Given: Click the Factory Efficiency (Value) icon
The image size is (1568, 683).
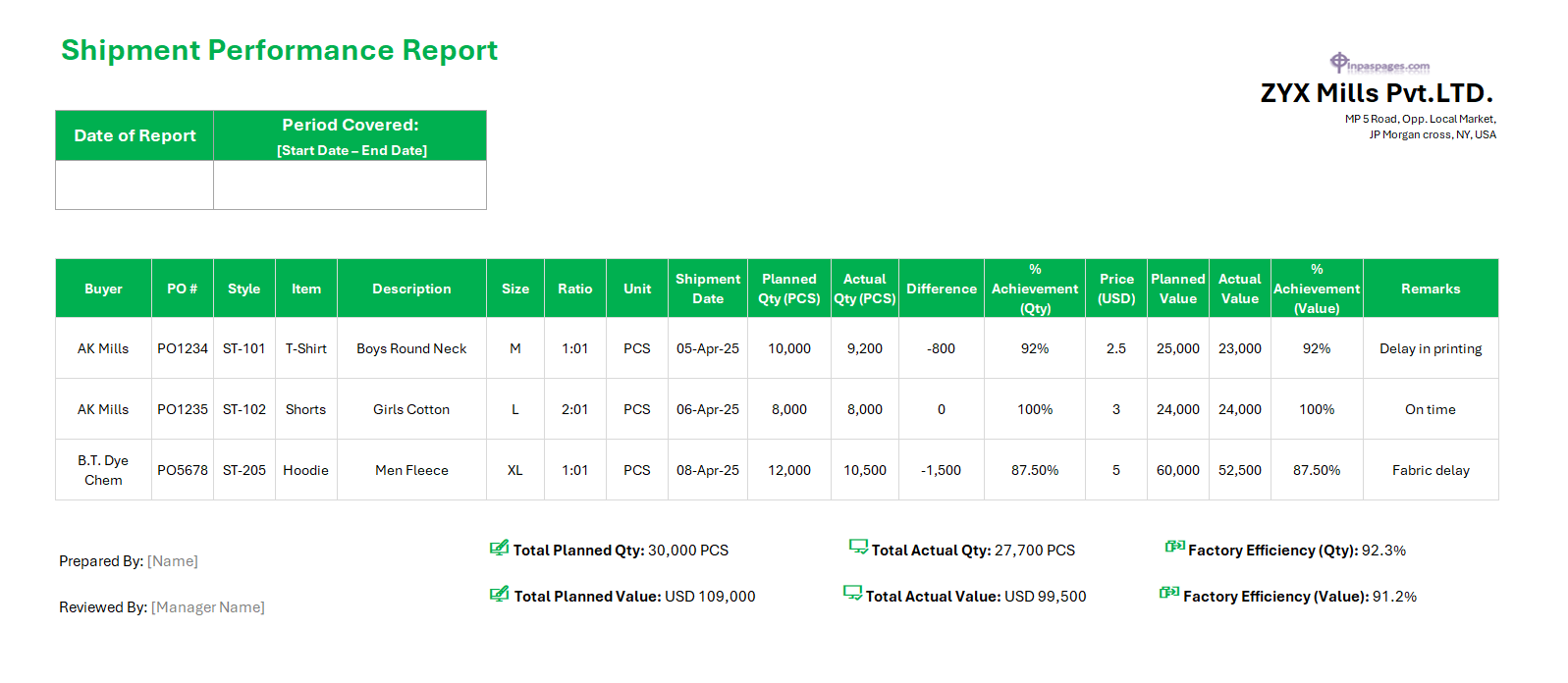Looking at the screenshot, I should (x=1168, y=593).
